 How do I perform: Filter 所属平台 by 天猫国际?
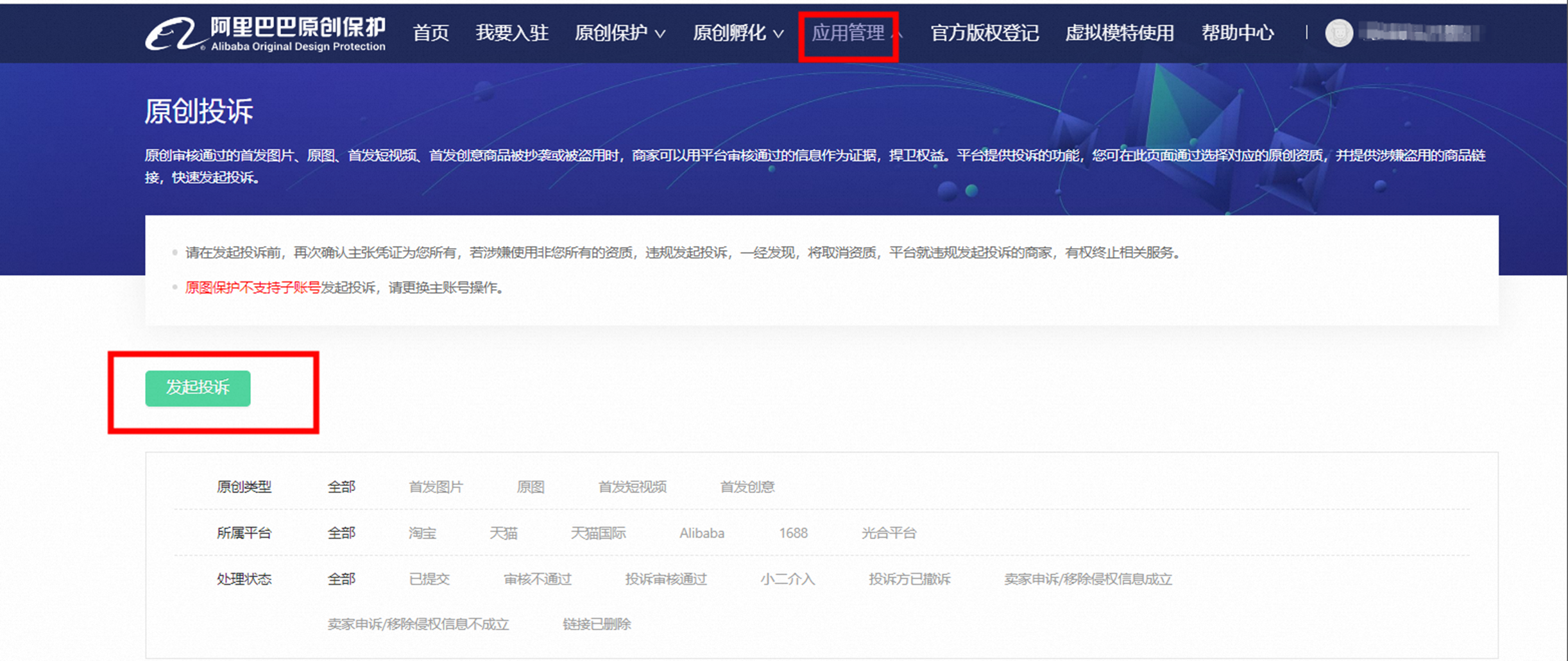(598, 533)
